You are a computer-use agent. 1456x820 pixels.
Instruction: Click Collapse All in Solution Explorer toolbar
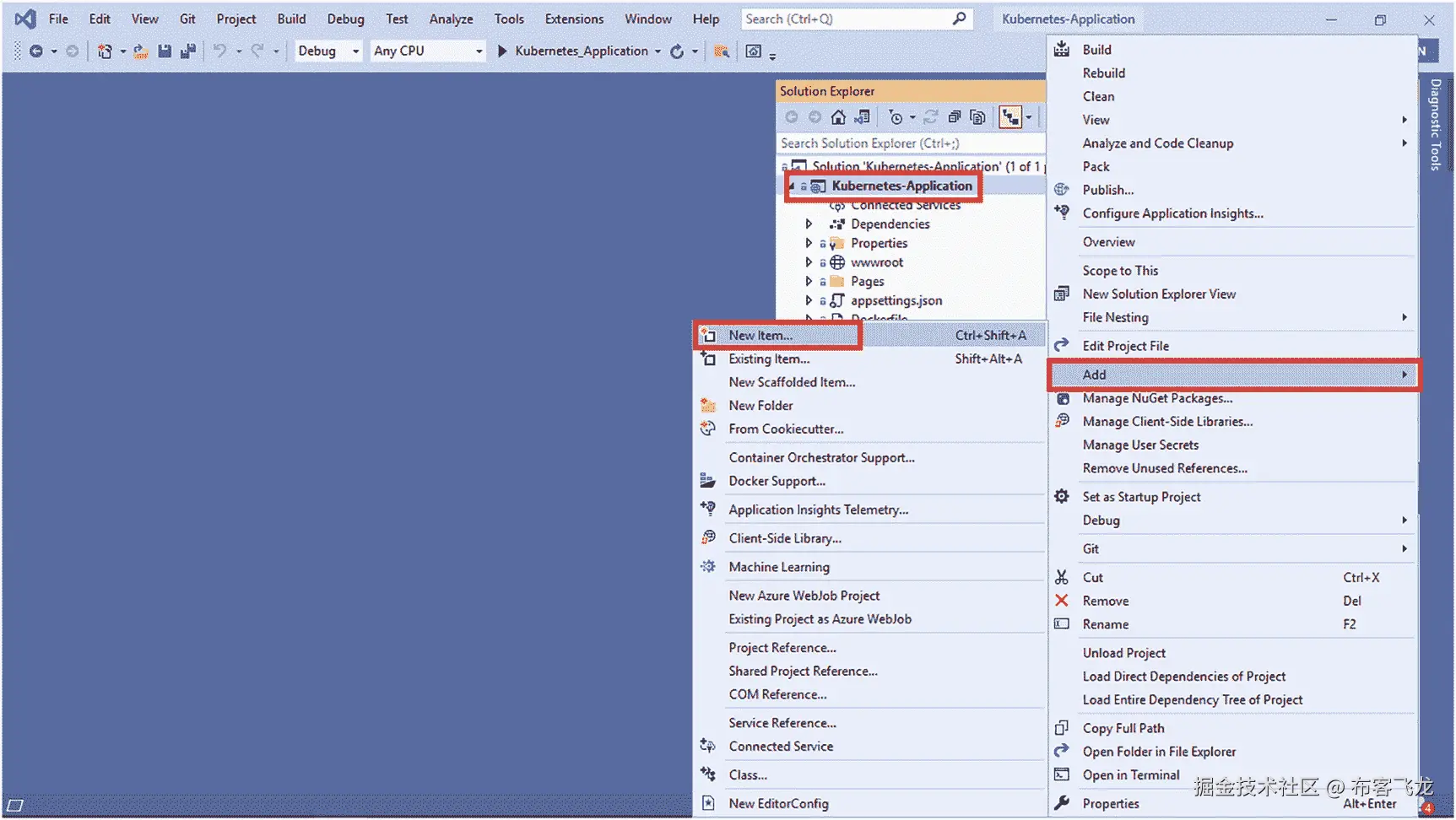click(x=955, y=117)
